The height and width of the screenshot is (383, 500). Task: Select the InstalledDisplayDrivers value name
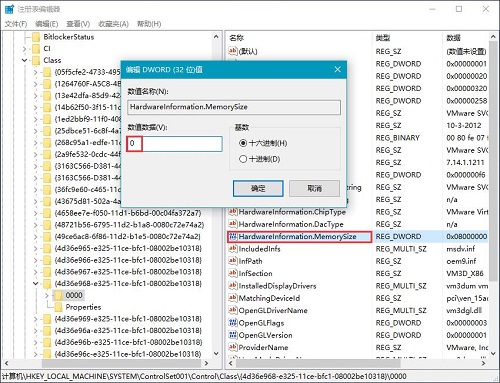tap(277, 286)
